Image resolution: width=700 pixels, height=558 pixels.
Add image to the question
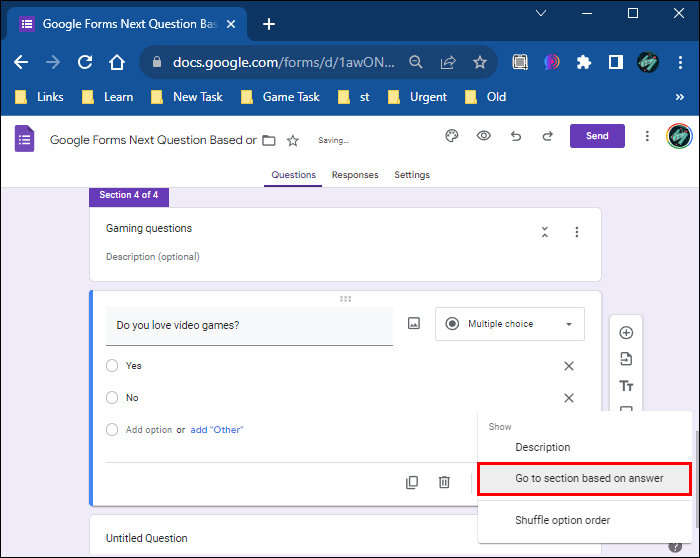point(414,324)
